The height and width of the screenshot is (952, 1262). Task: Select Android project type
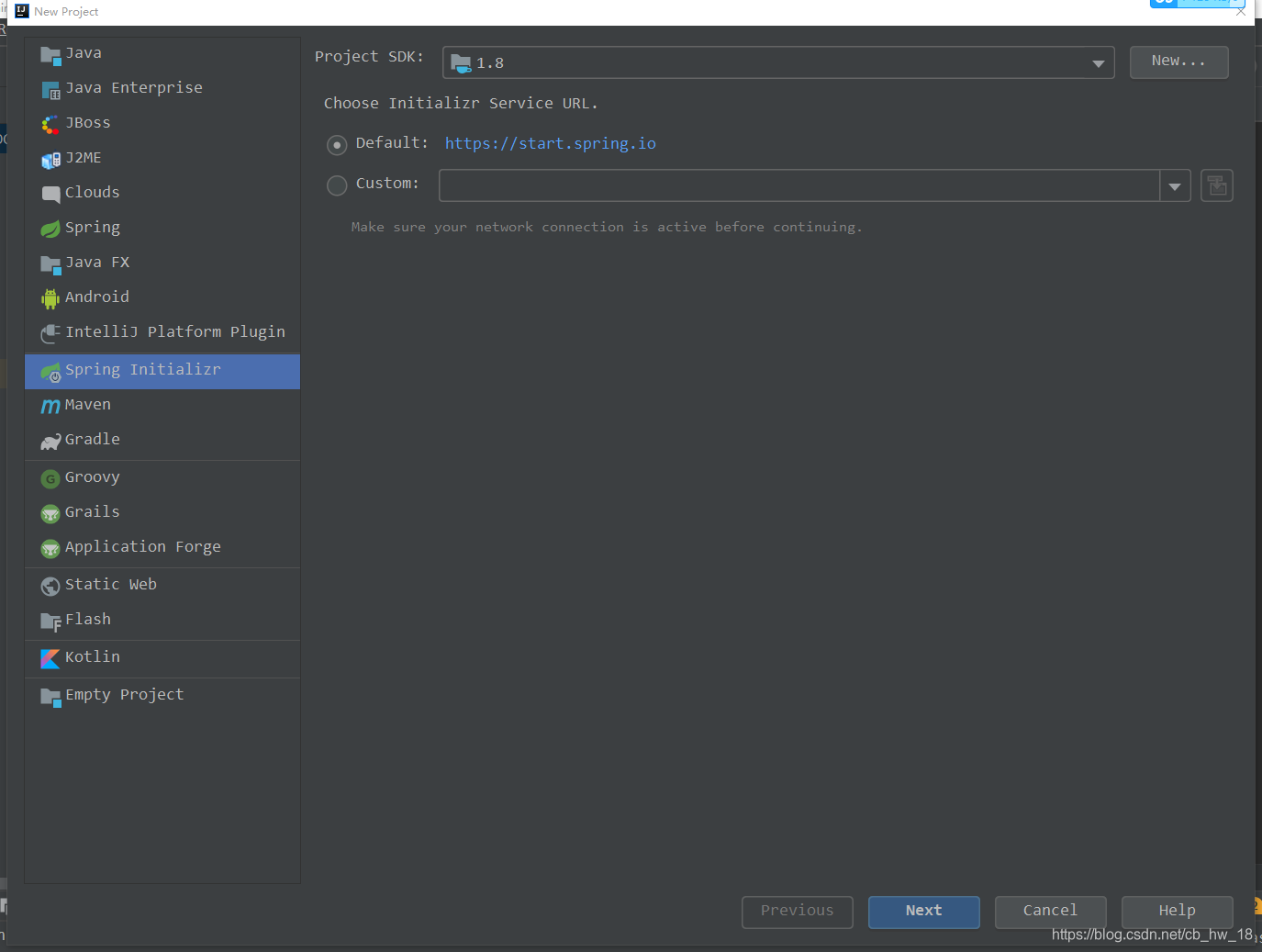[x=162, y=297]
